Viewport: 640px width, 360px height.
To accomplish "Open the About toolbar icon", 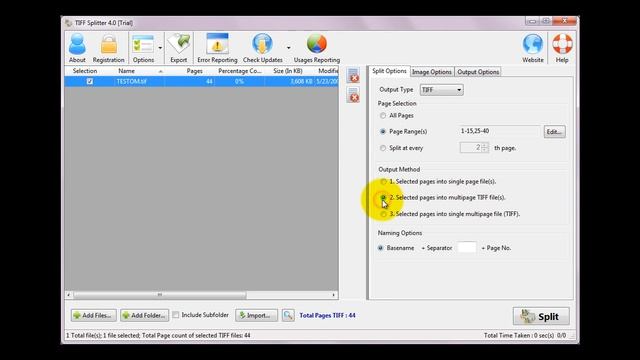I will click(77, 44).
